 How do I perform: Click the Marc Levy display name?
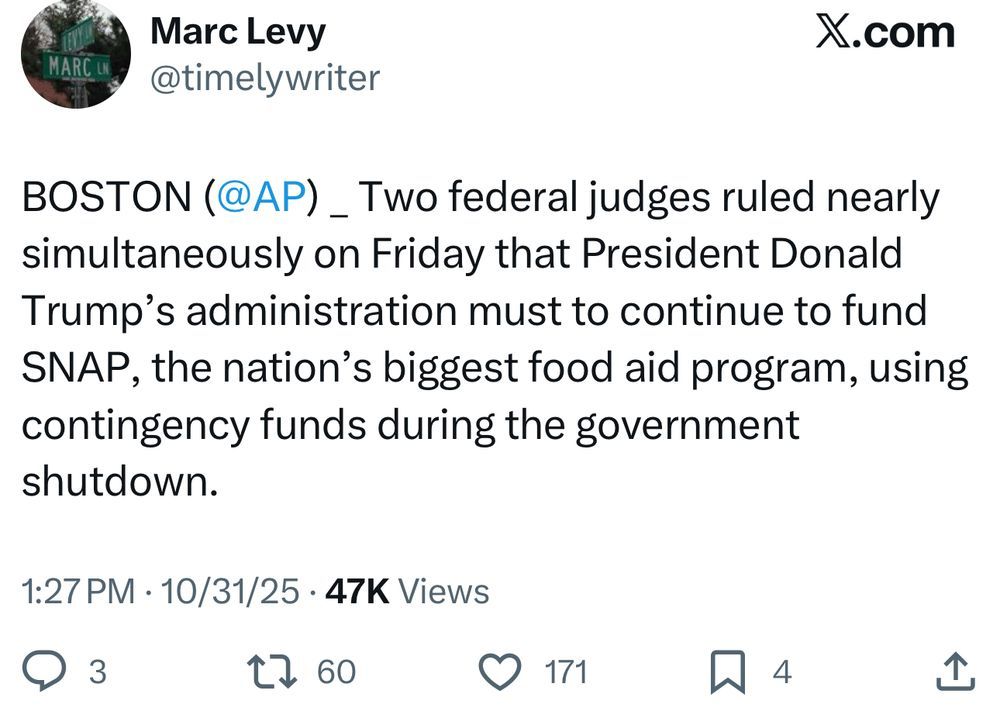coord(237,32)
